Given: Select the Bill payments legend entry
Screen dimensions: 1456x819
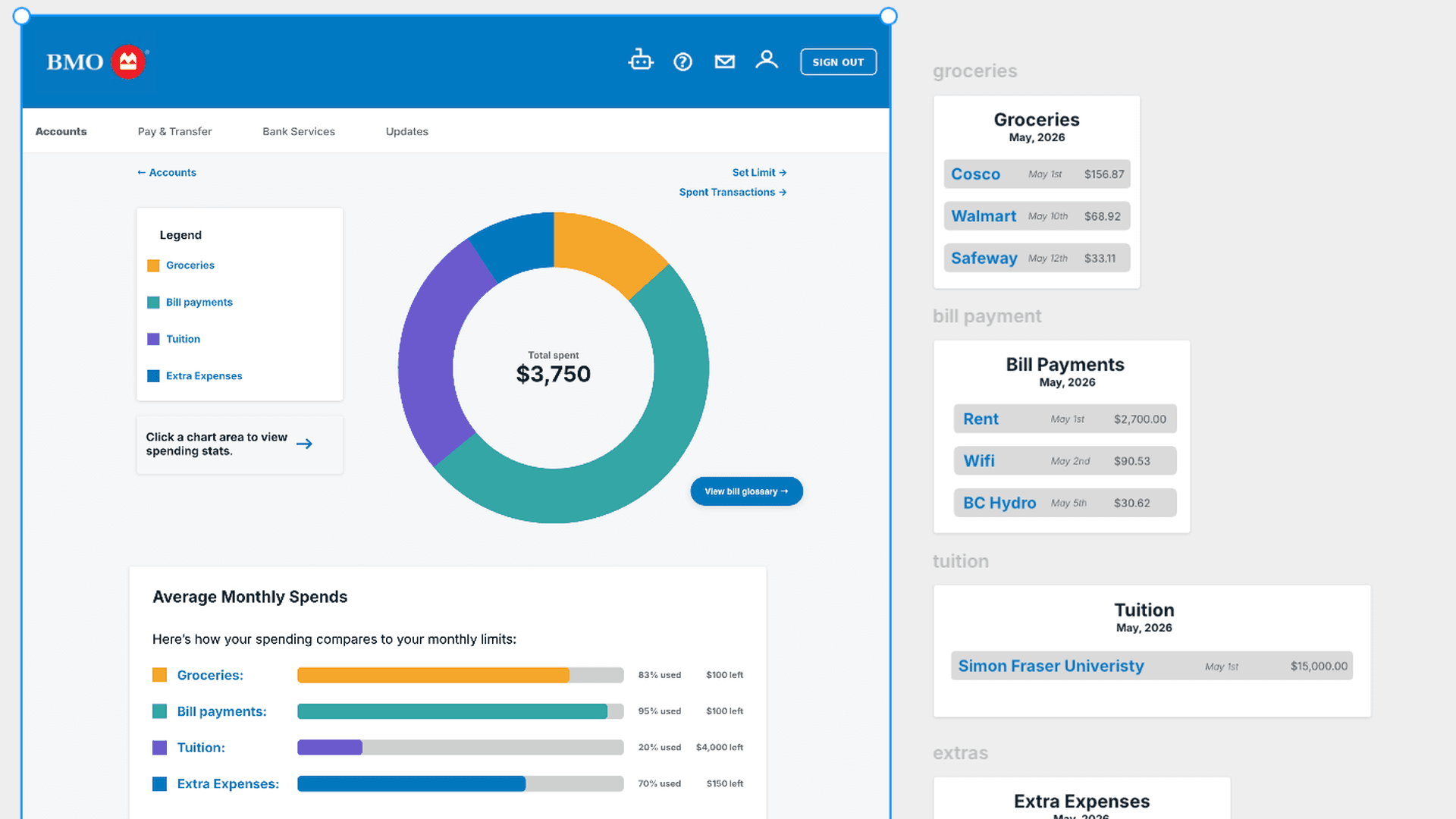Looking at the screenshot, I should point(199,302).
